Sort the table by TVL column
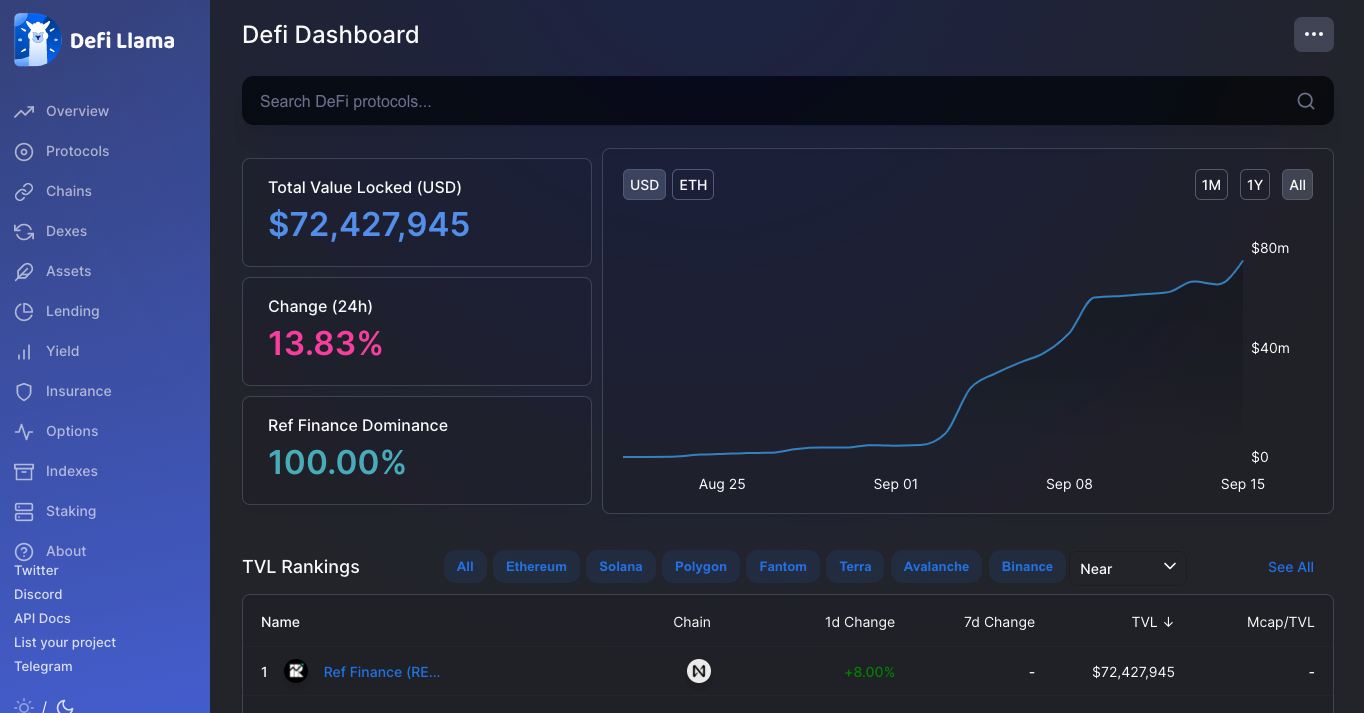The height and width of the screenshot is (713, 1364). (1152, 622)
